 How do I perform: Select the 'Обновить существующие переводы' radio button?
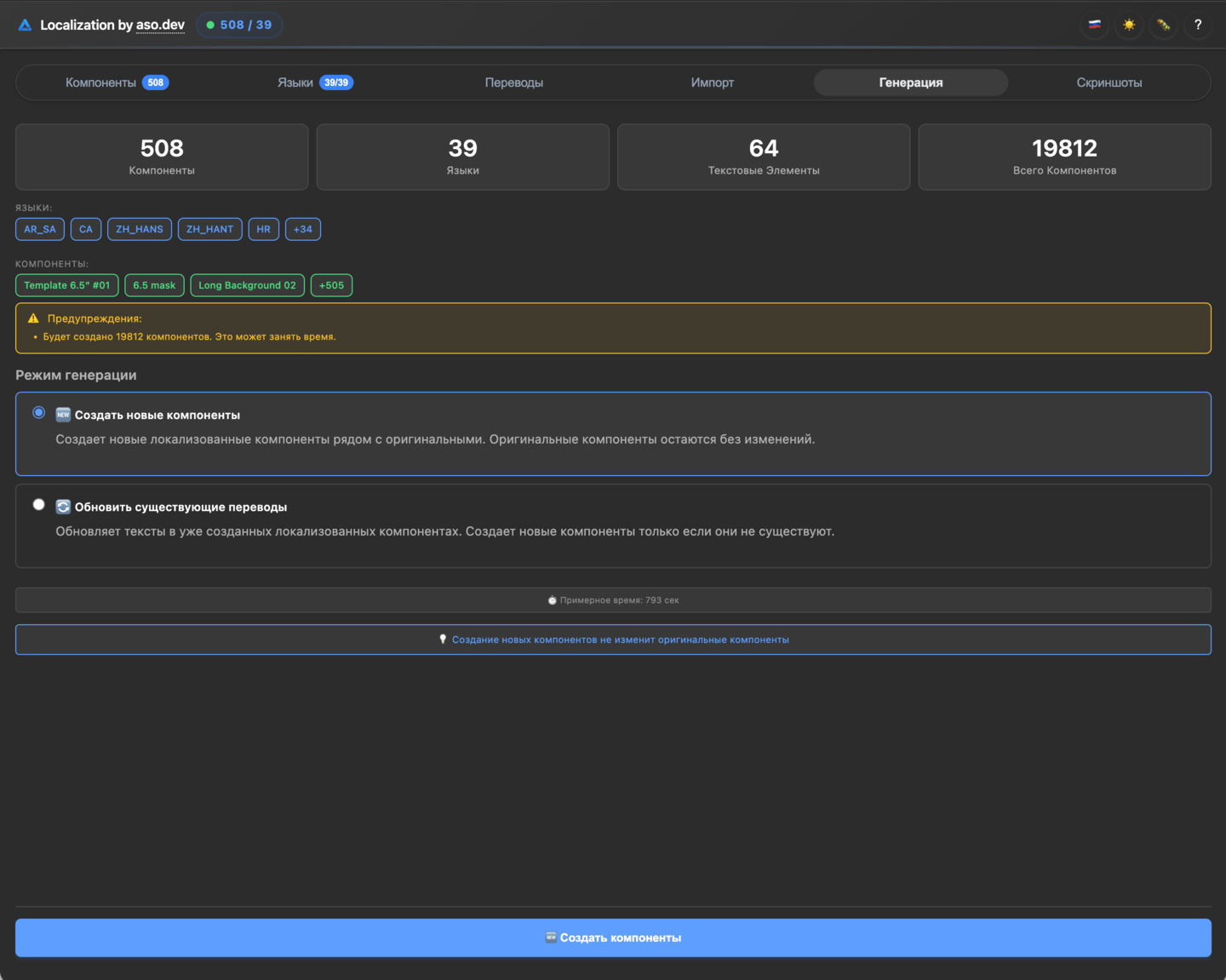pyautogui.click(x=39, y=505)
